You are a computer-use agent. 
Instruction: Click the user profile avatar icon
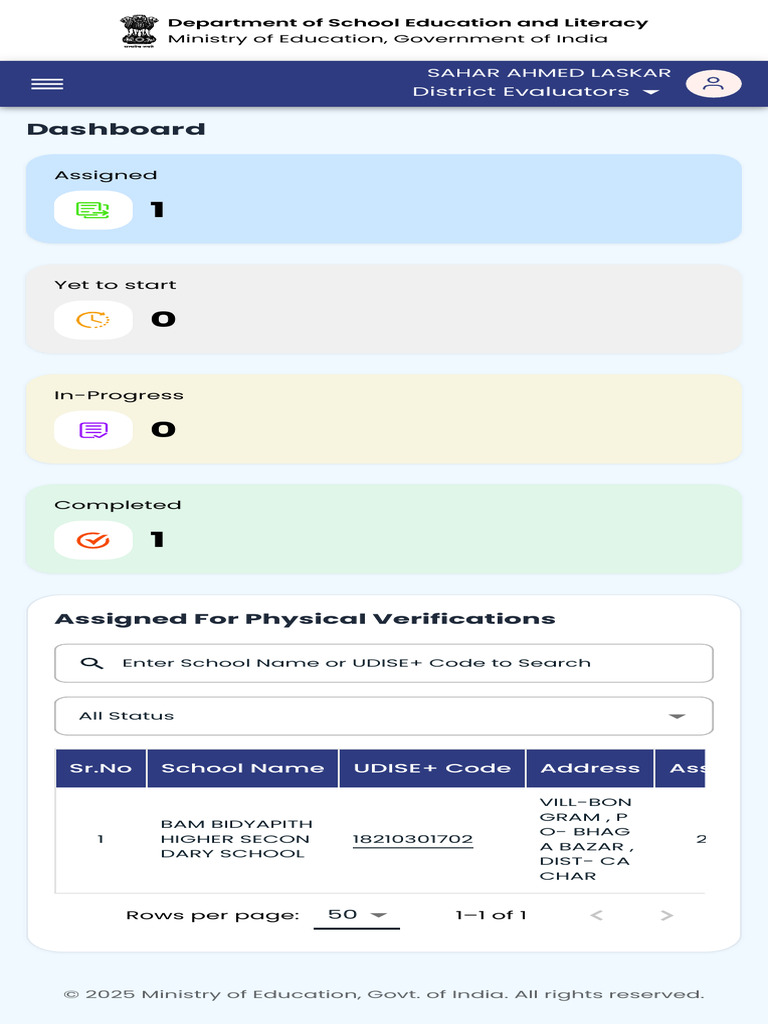(713, 84)
